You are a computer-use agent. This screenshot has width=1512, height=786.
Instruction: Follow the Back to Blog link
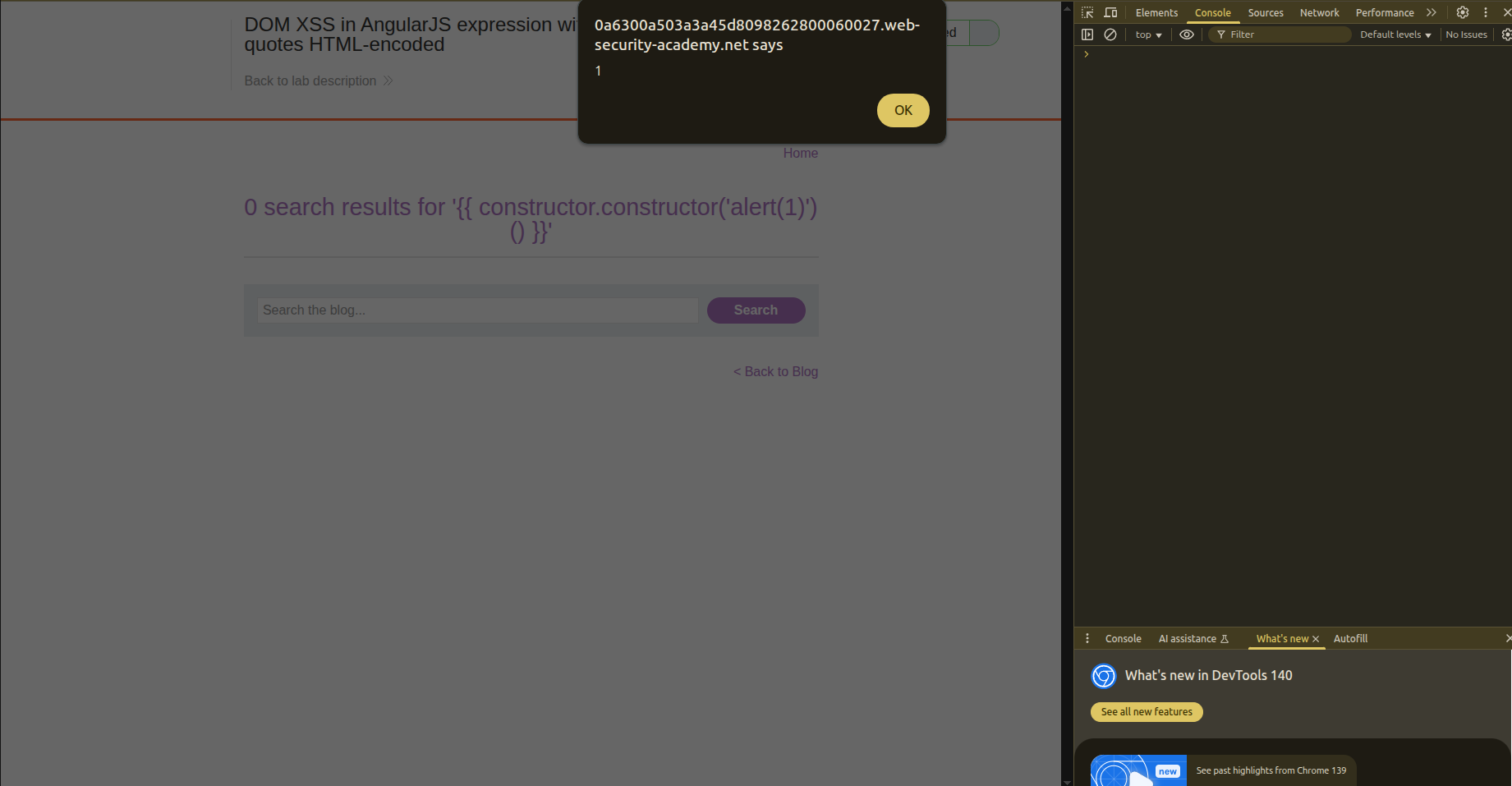point(775,371)
